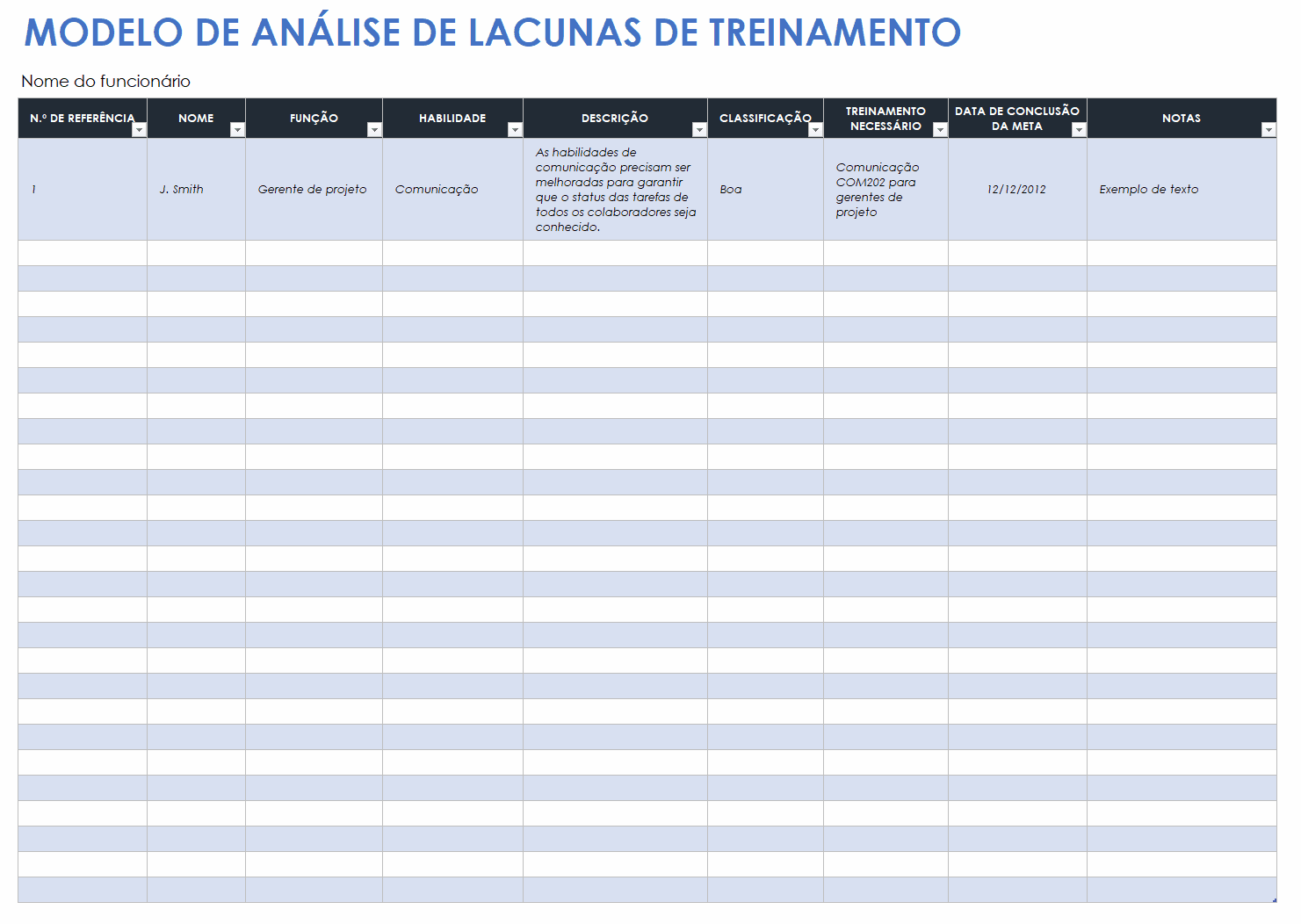Select the NOME header text
Image resolution: width=1301 pixels, height=924 pixels.
(x=196, y=118)
